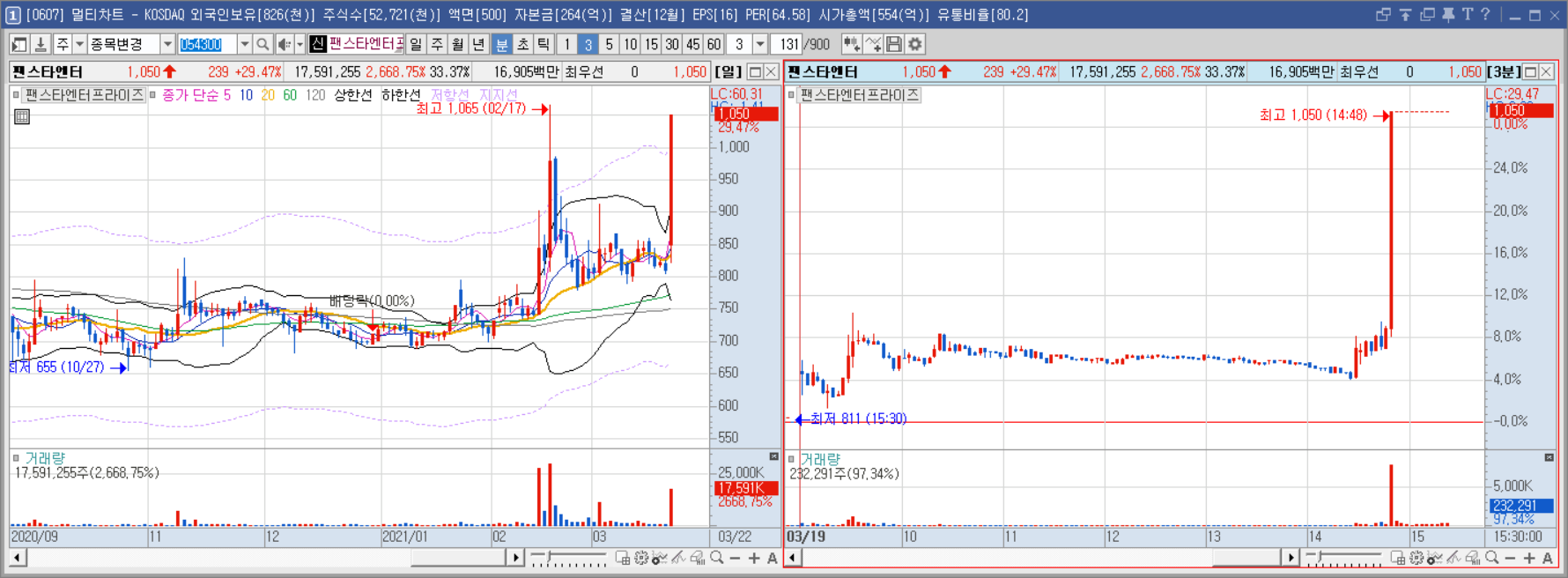
Task: Select the 5-minute interval button
Action: click(609, 44)
